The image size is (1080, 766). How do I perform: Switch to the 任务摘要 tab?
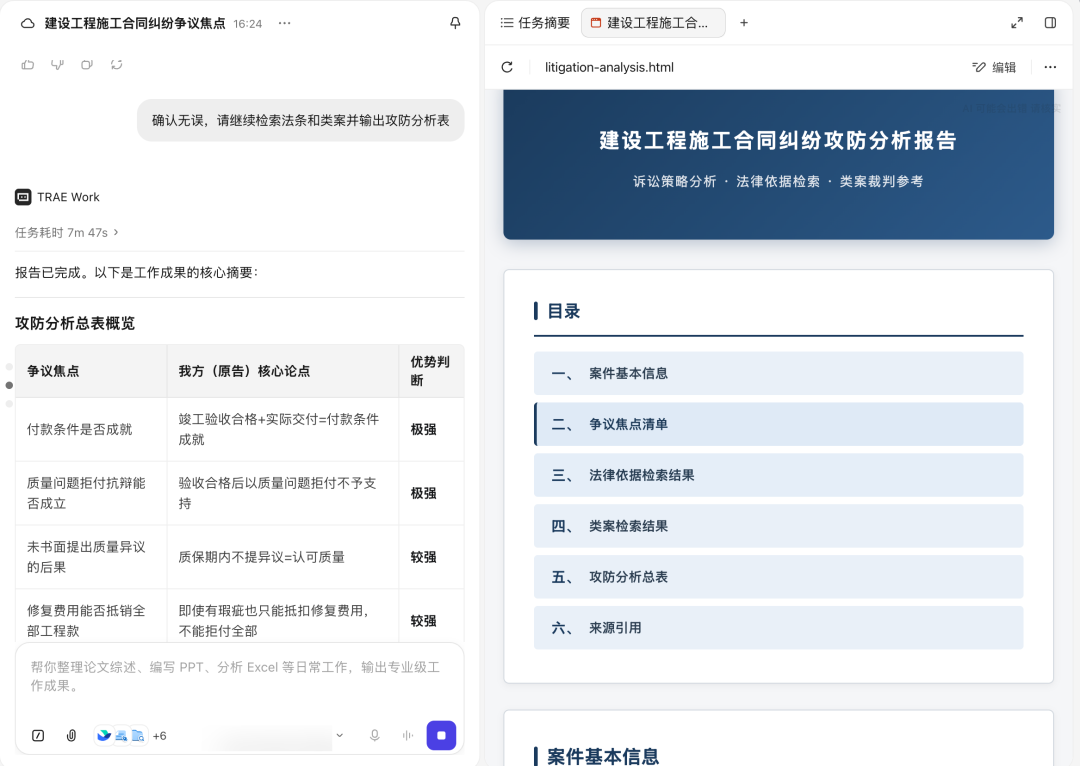coord(535,23)
